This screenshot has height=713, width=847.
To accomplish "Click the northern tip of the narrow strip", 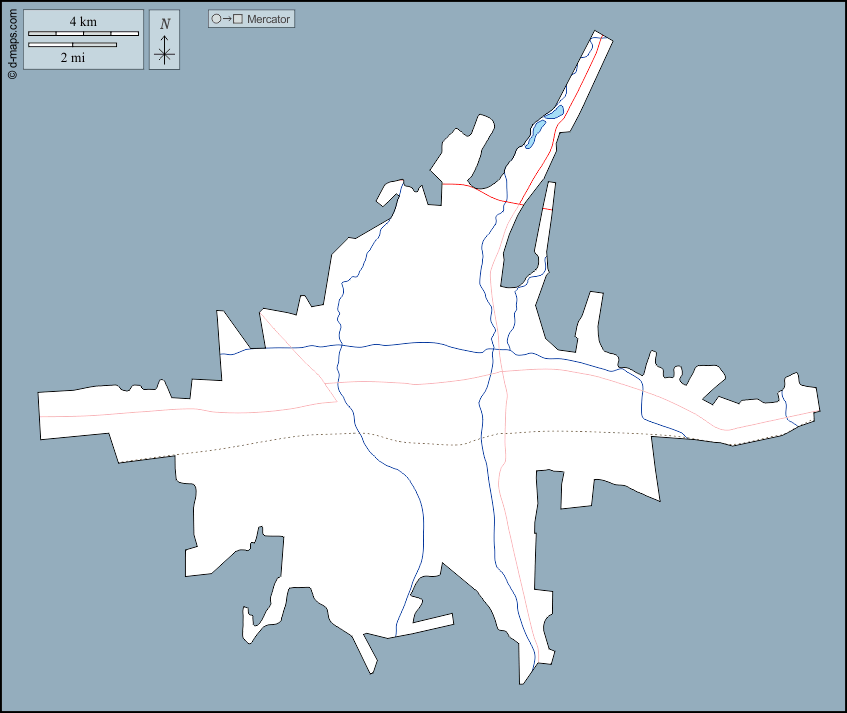I will 599,36.
